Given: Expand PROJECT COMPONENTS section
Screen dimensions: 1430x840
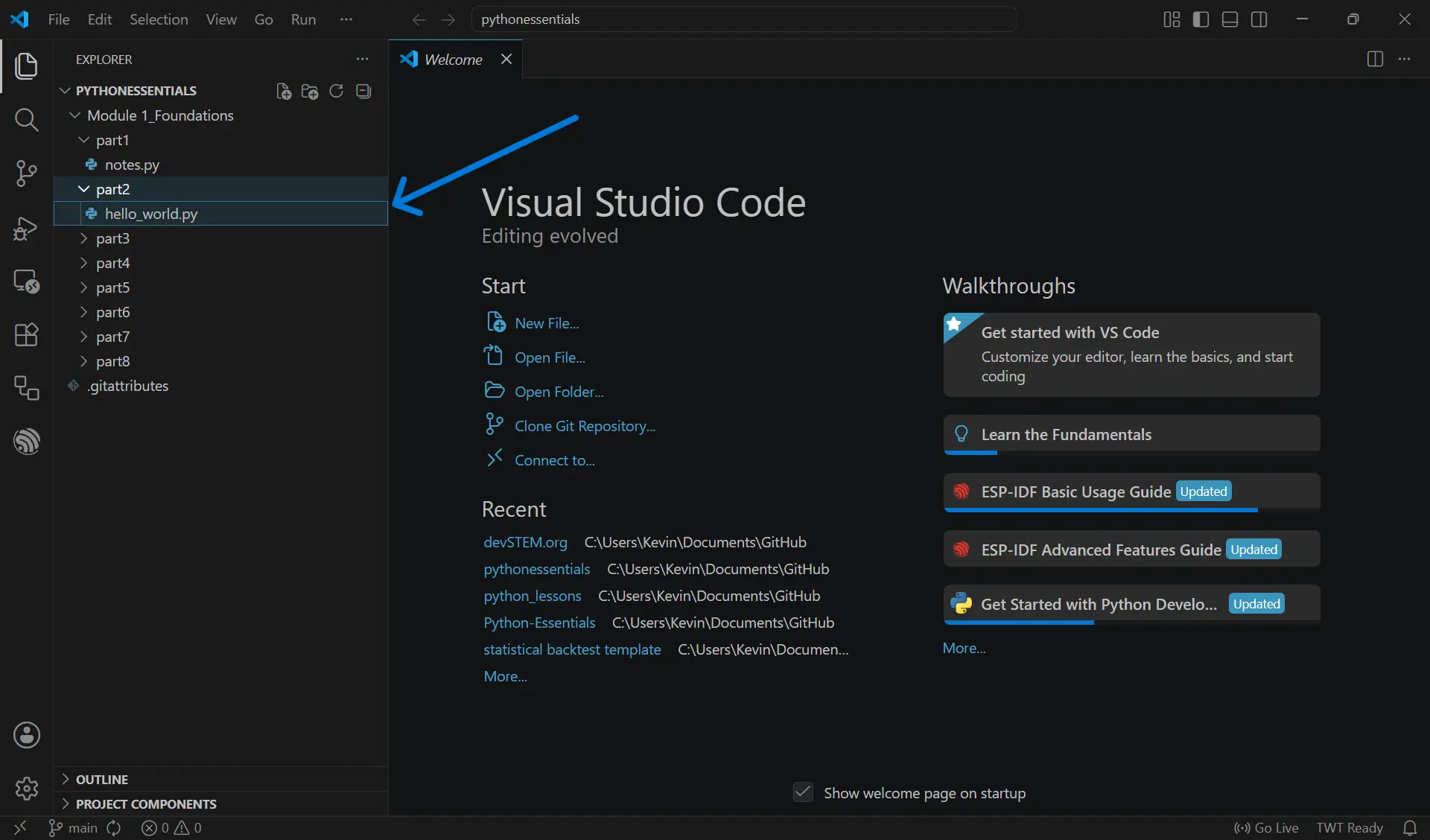Looking at the screenshot, I should [x=220, y=804].
